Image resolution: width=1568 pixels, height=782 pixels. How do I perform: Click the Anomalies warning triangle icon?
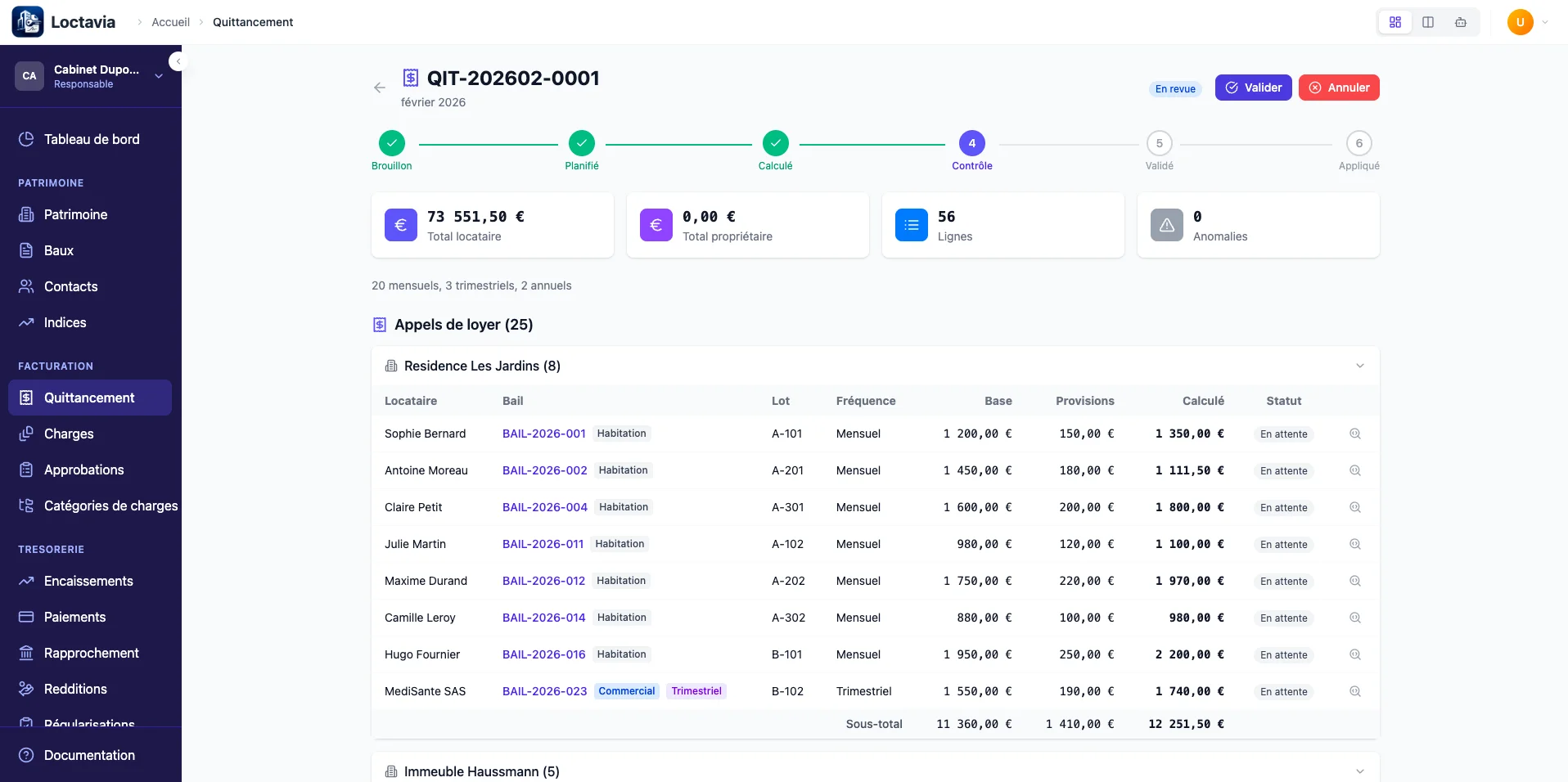1166,225
